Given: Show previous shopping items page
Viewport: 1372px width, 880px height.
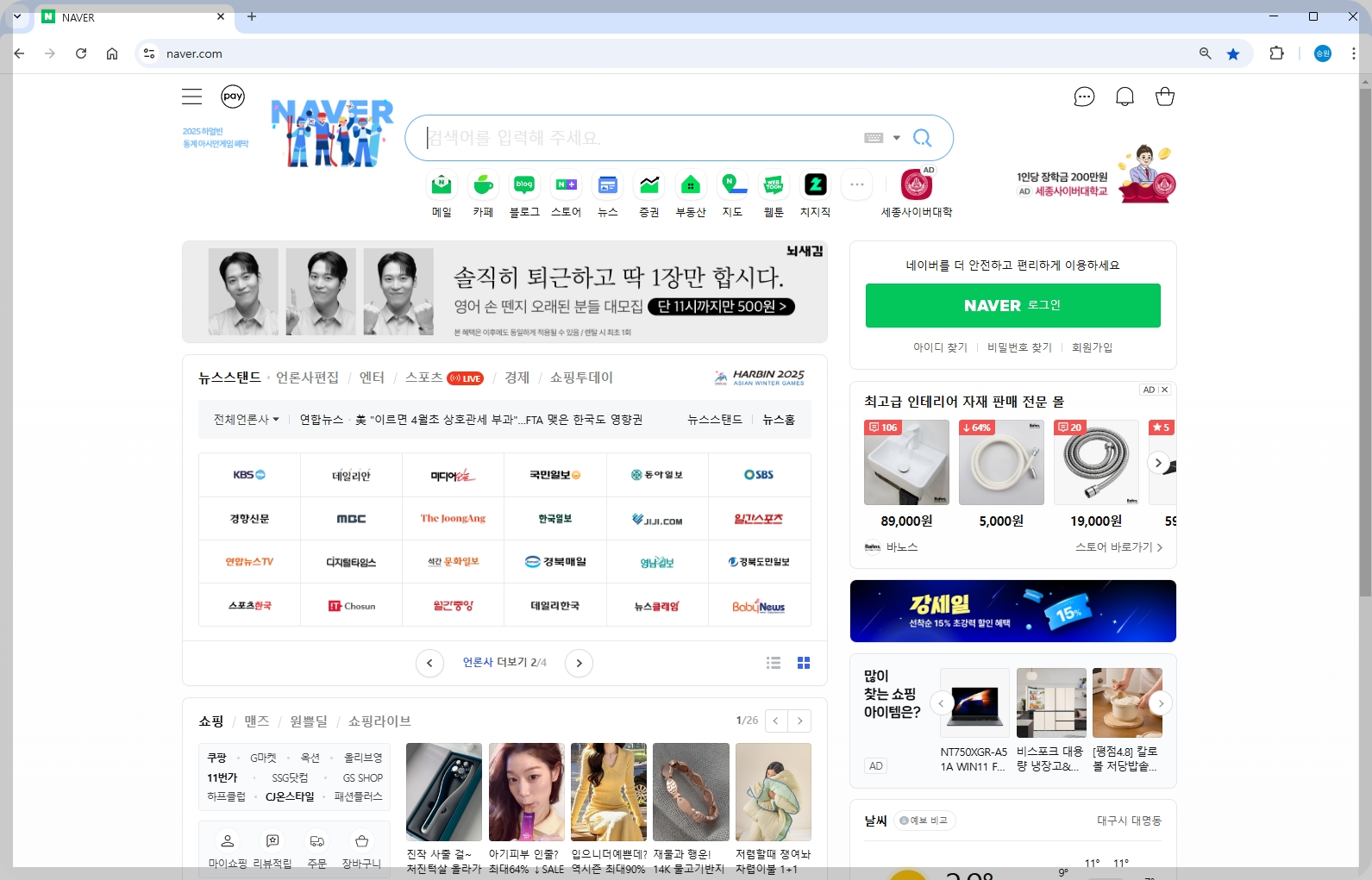Looking at the screenshot, I should click(776, 721).
